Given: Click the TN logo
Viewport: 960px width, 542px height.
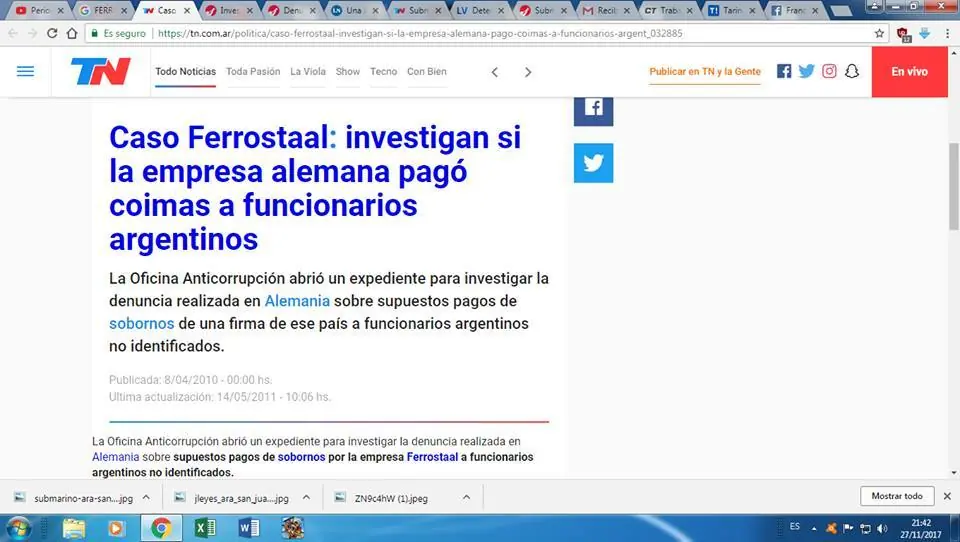Looking at the screenshot, I should [101, 71].
